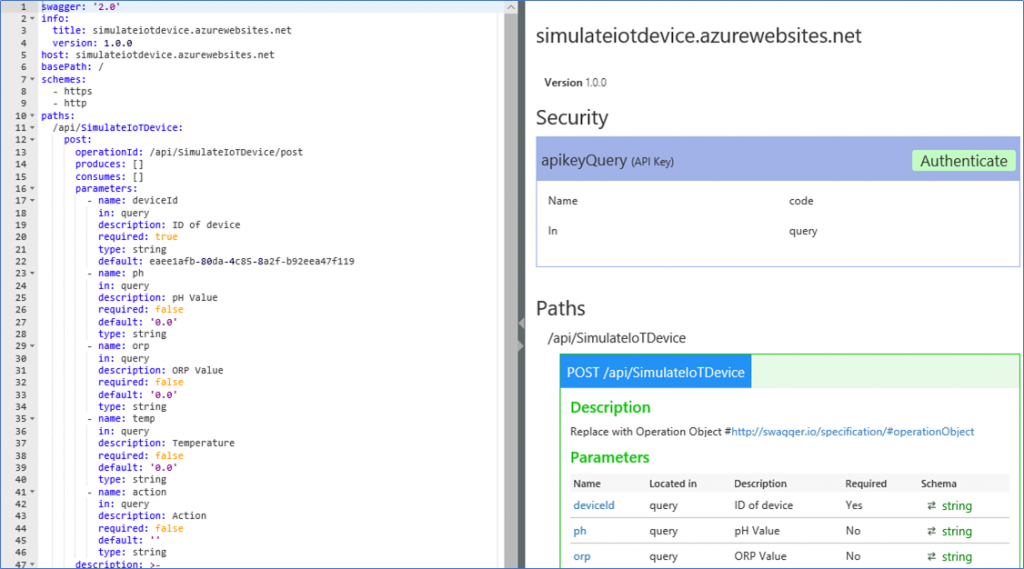Click the 'Version 1.0.0' label in preview
Screen dimensions: 1024x569
[x=575, y=82]
